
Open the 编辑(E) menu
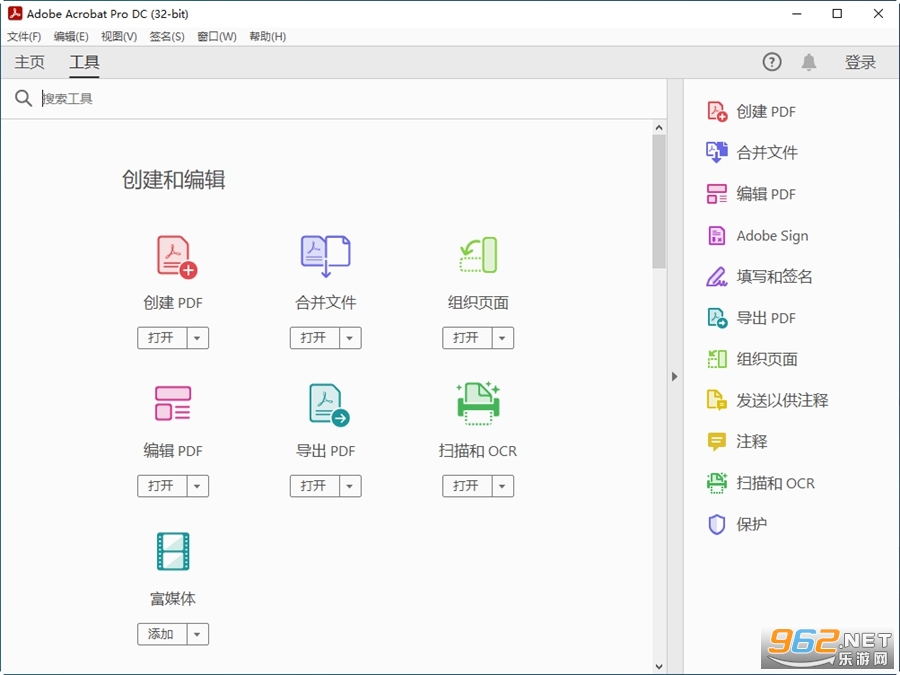click(71, 37)
